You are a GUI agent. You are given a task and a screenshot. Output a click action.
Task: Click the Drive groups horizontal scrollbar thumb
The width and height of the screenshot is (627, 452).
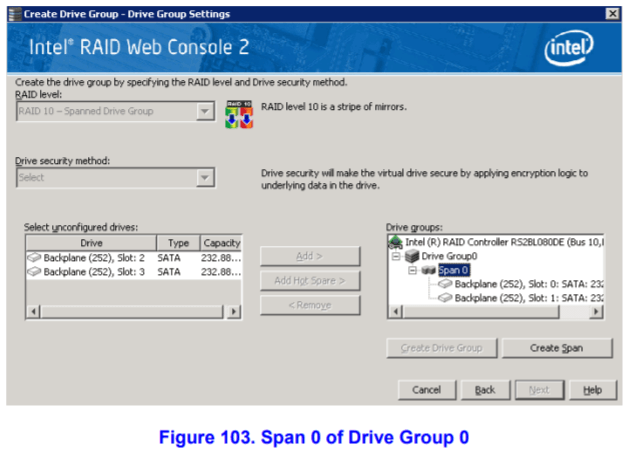click(x=481, y=312)
